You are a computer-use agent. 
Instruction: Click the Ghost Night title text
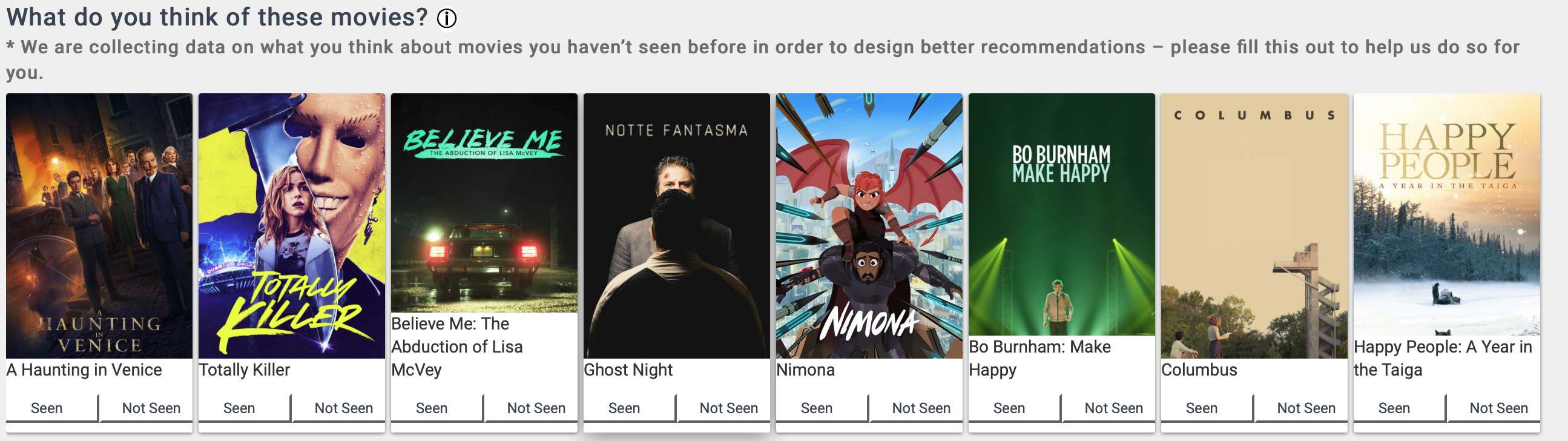[x=628, y=370]
